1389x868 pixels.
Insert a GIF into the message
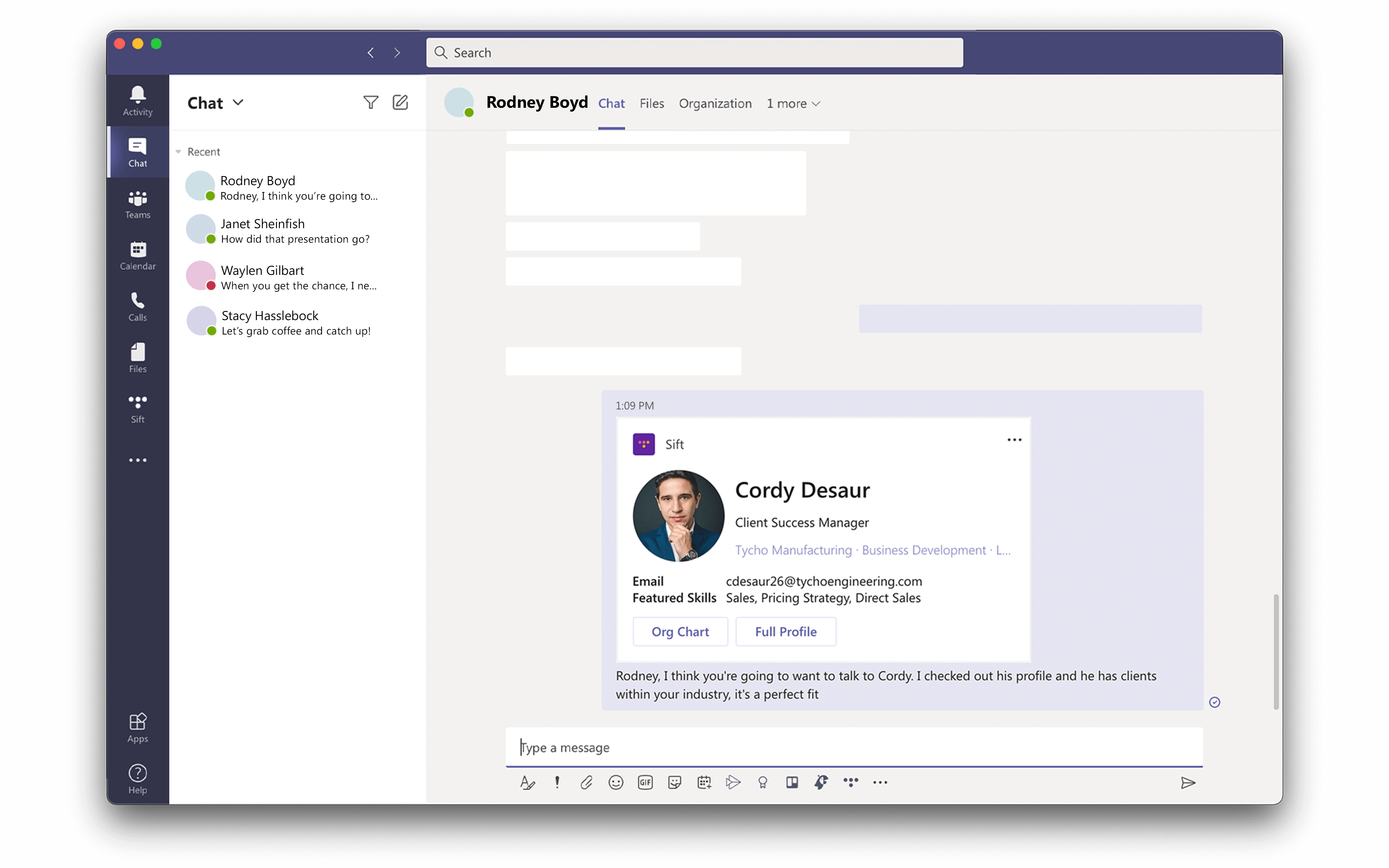point(645,782)
